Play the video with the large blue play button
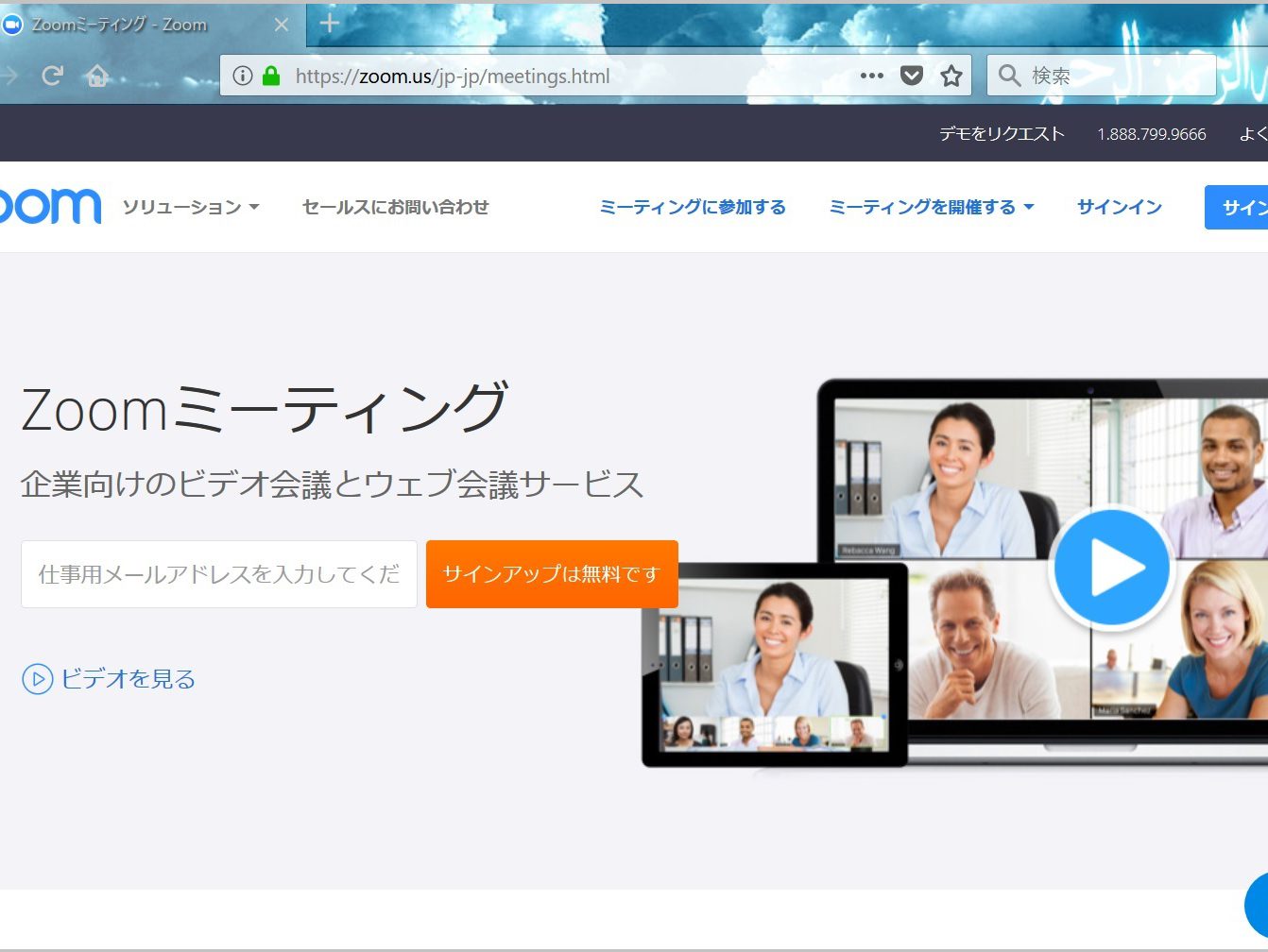 1111,568
